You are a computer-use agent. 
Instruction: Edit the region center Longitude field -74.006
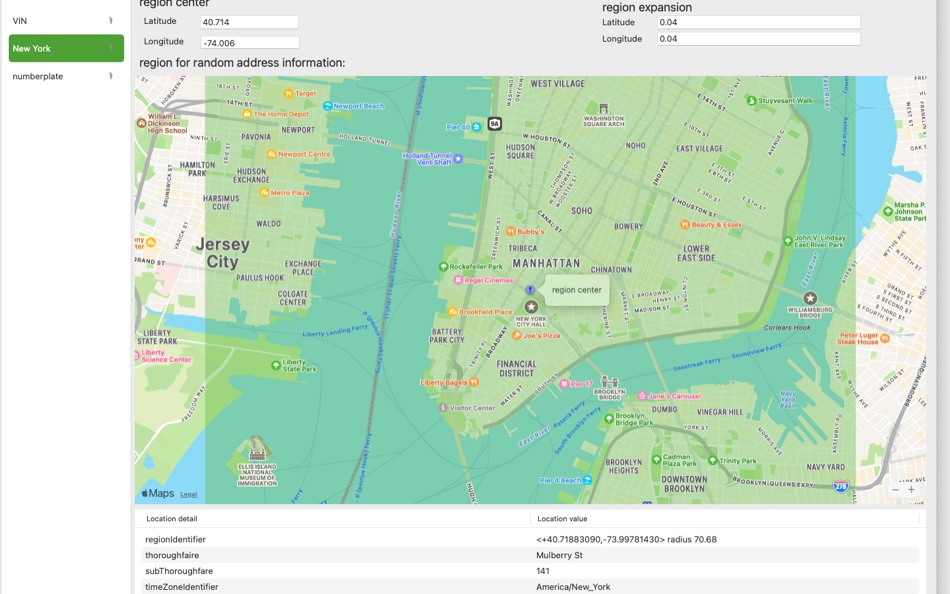[x=249, y=43]
